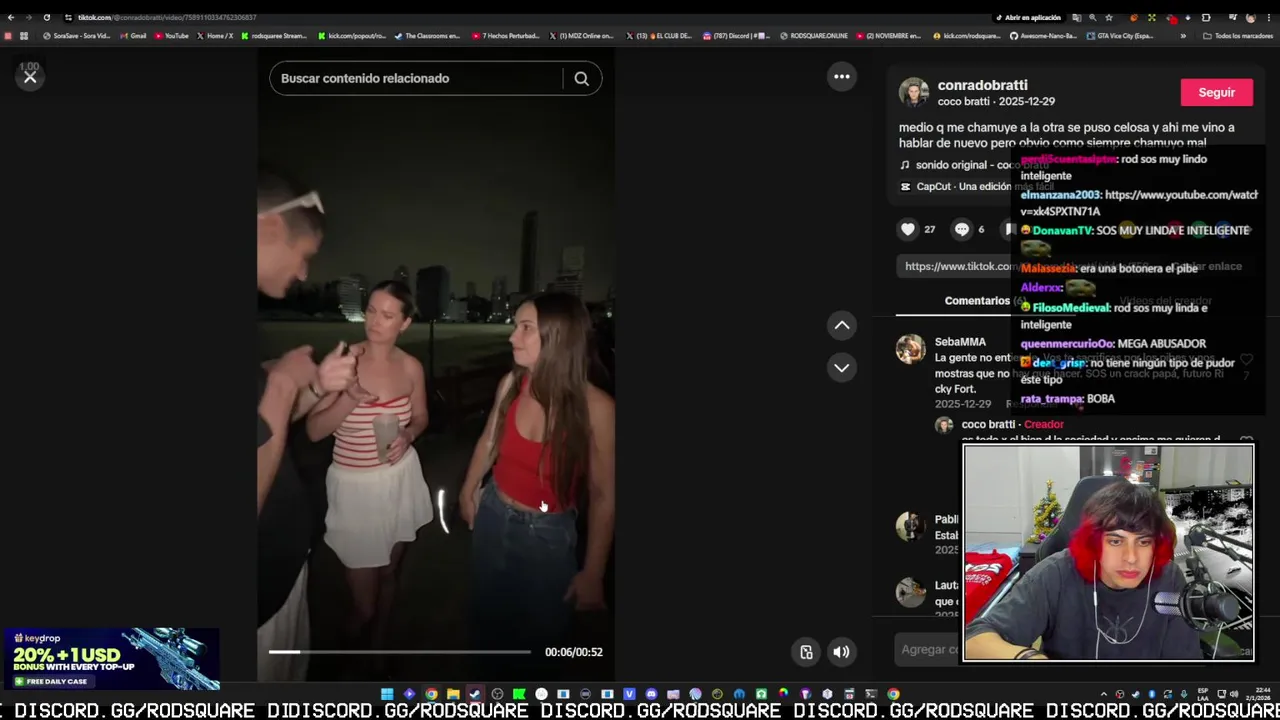Show hidden system tray icons
1280x720 pixels.
pos(1104,694)
